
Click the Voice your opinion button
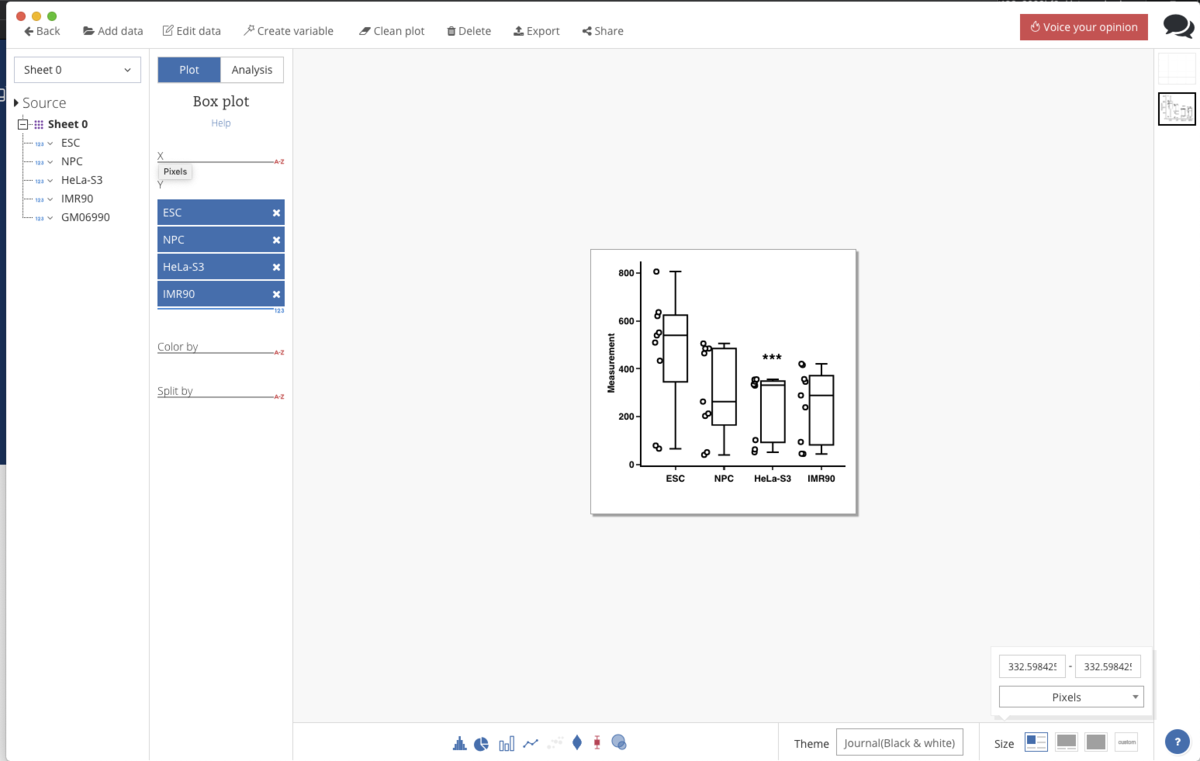(x=1084, y=27)
